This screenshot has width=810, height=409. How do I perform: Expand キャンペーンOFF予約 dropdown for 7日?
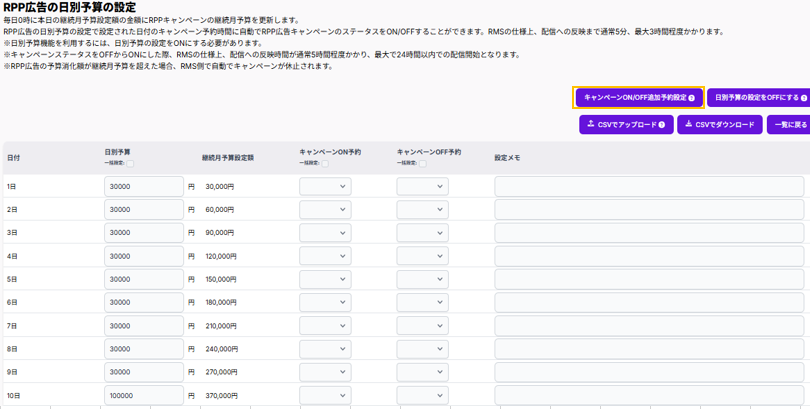pyautogui.click(x=422, y=326)
